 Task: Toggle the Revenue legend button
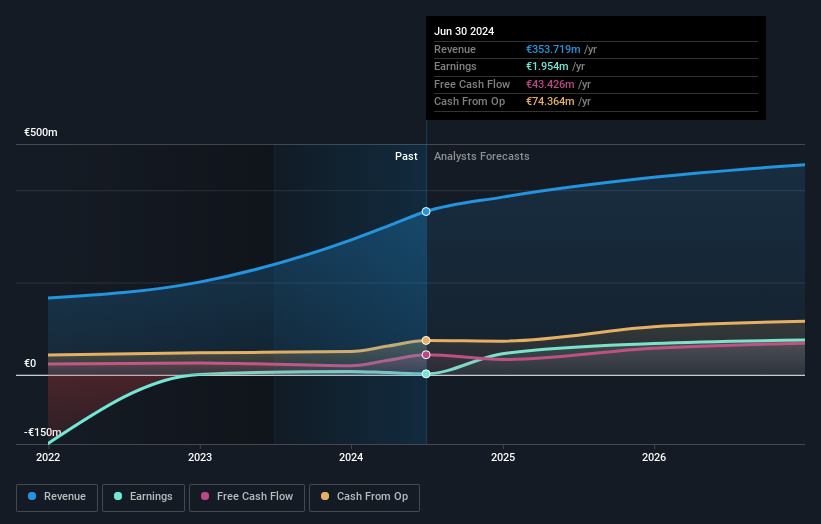point(57,497)
